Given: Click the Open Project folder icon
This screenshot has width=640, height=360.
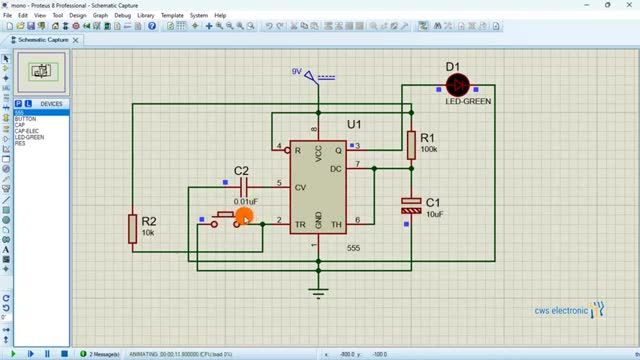Looking at the screenshot, I should pos(20,26).
